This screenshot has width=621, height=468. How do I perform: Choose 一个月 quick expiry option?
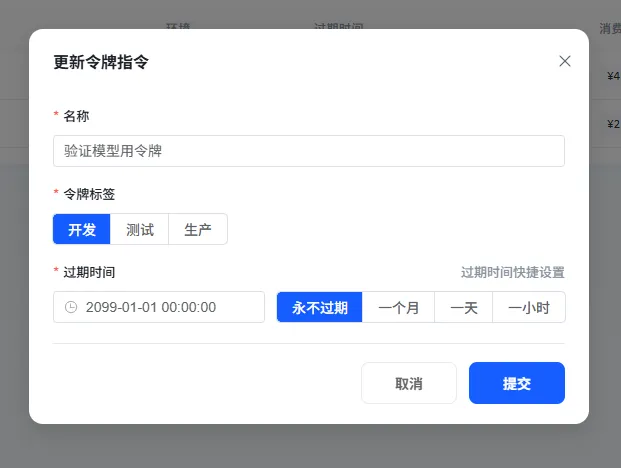click(398, 307)
